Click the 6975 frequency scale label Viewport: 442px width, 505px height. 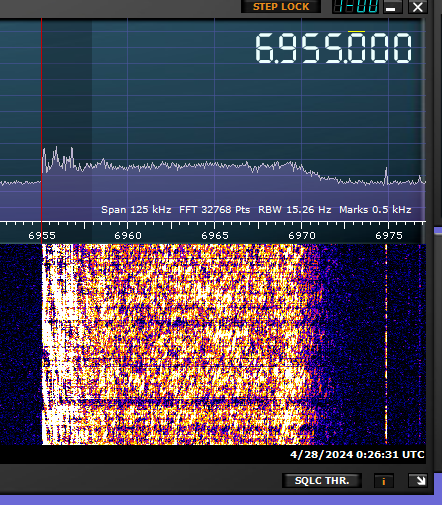point(389,236)
